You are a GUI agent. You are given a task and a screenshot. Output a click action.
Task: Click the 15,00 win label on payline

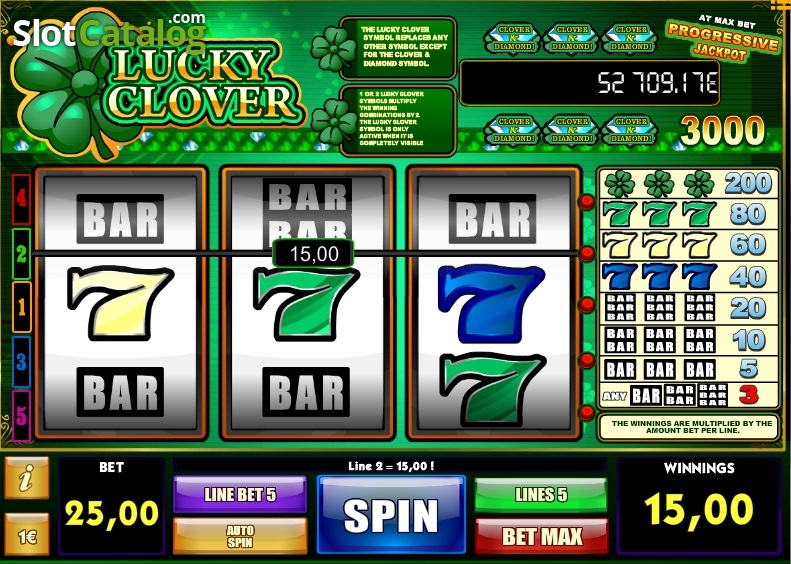(x=313, y=254)
